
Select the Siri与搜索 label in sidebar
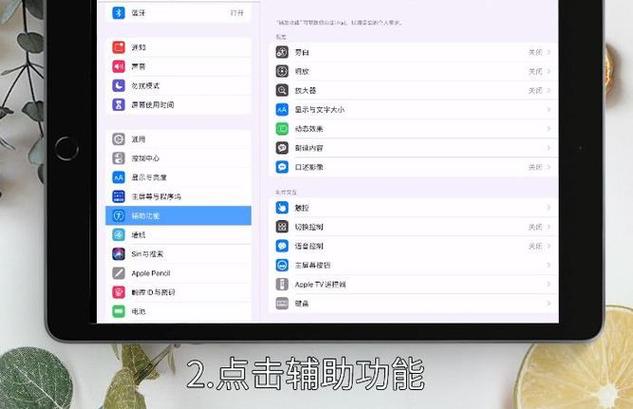(x=147, y=254)
